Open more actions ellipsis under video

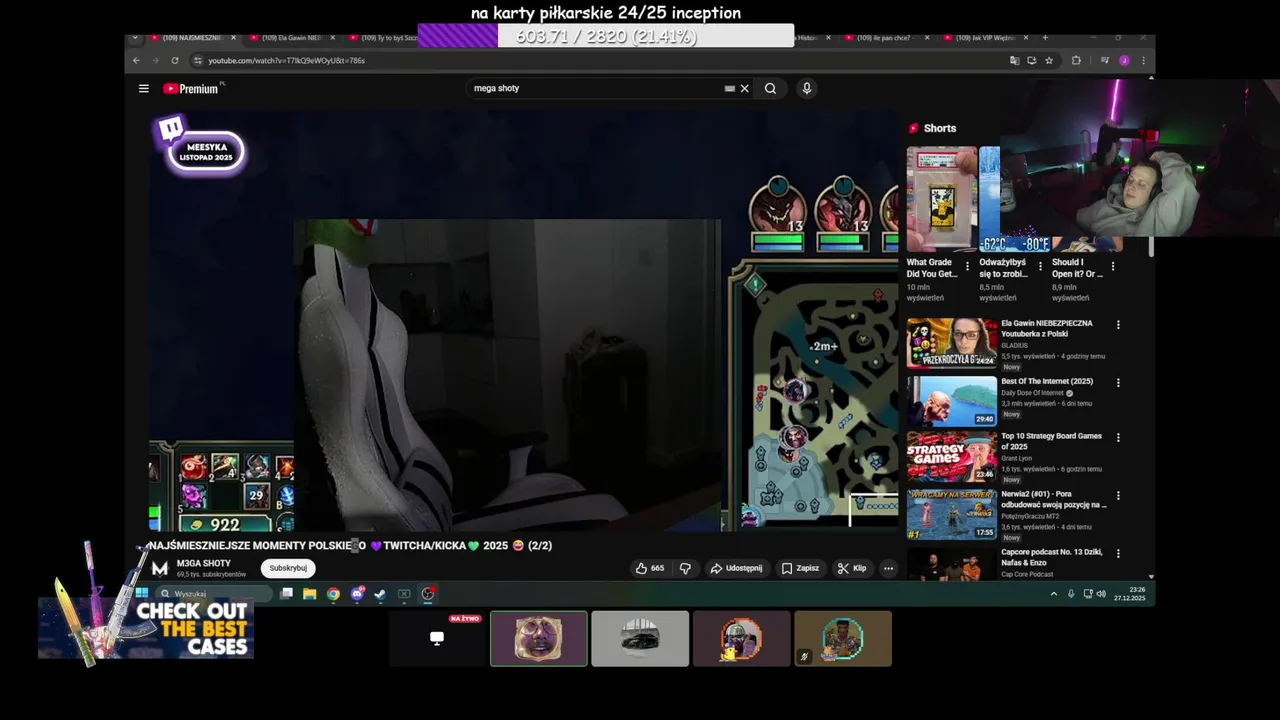888,568
